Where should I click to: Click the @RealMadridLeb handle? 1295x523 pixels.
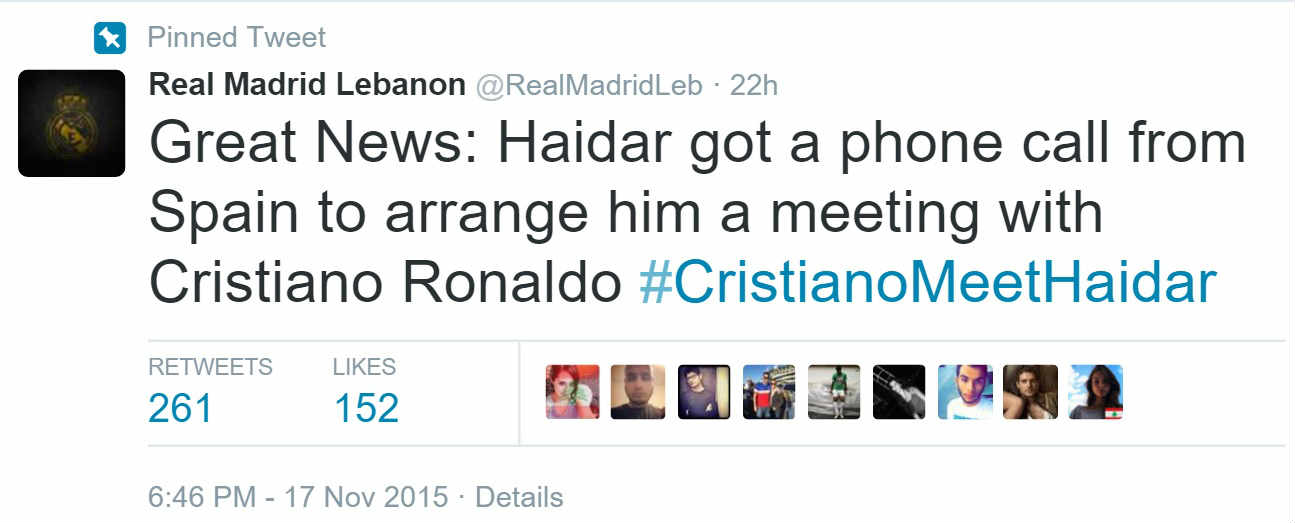point(588,86)
